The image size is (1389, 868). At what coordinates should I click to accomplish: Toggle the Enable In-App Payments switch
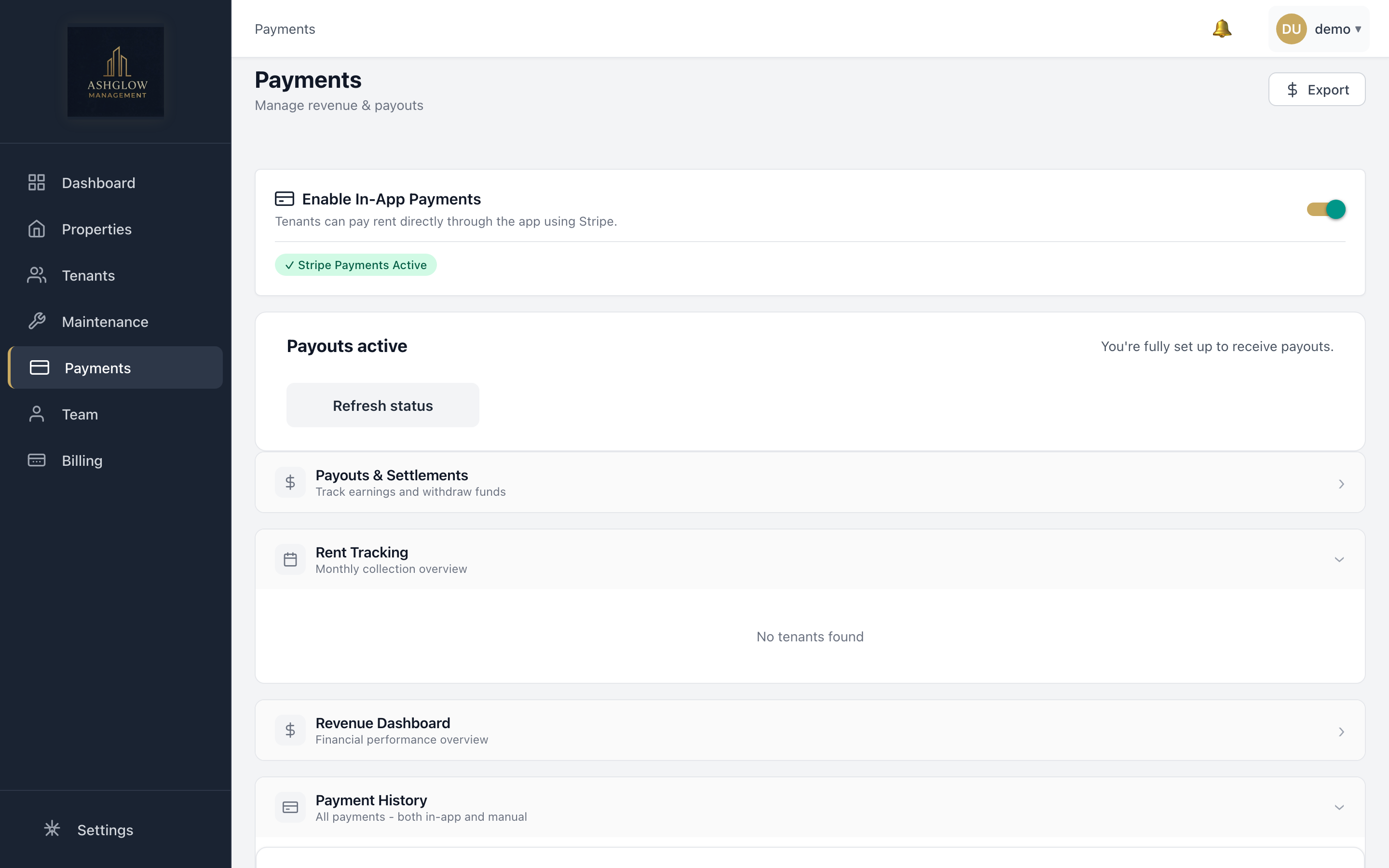(x=1326, y=210)
